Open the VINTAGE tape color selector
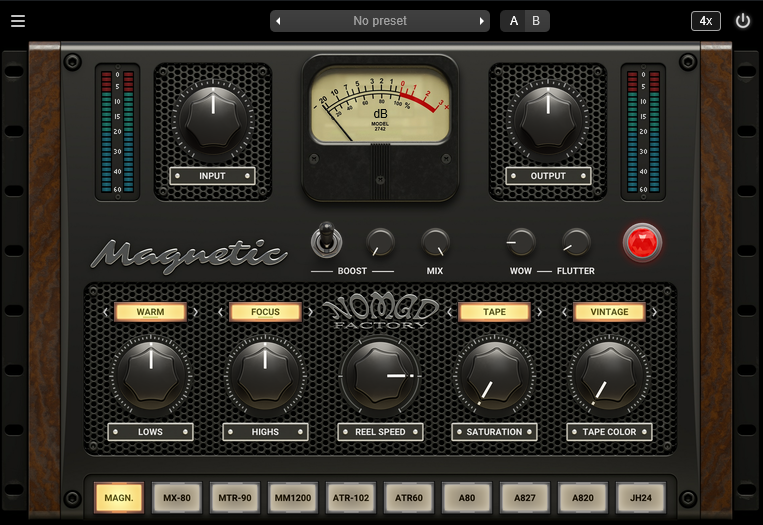 click(x=609, y=312)
